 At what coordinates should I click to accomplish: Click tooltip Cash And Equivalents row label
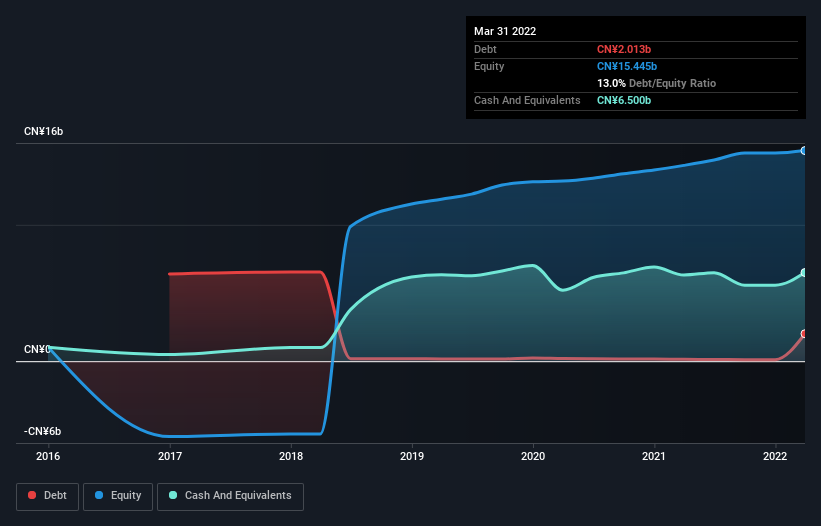pos(527,100)
